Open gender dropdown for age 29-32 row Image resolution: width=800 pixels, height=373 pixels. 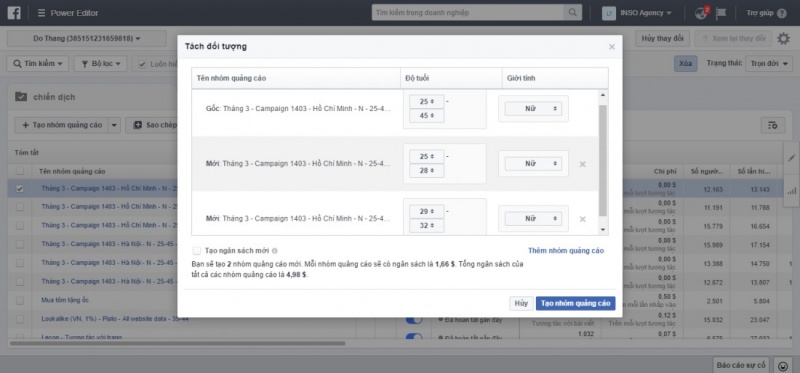pos(533,219)
